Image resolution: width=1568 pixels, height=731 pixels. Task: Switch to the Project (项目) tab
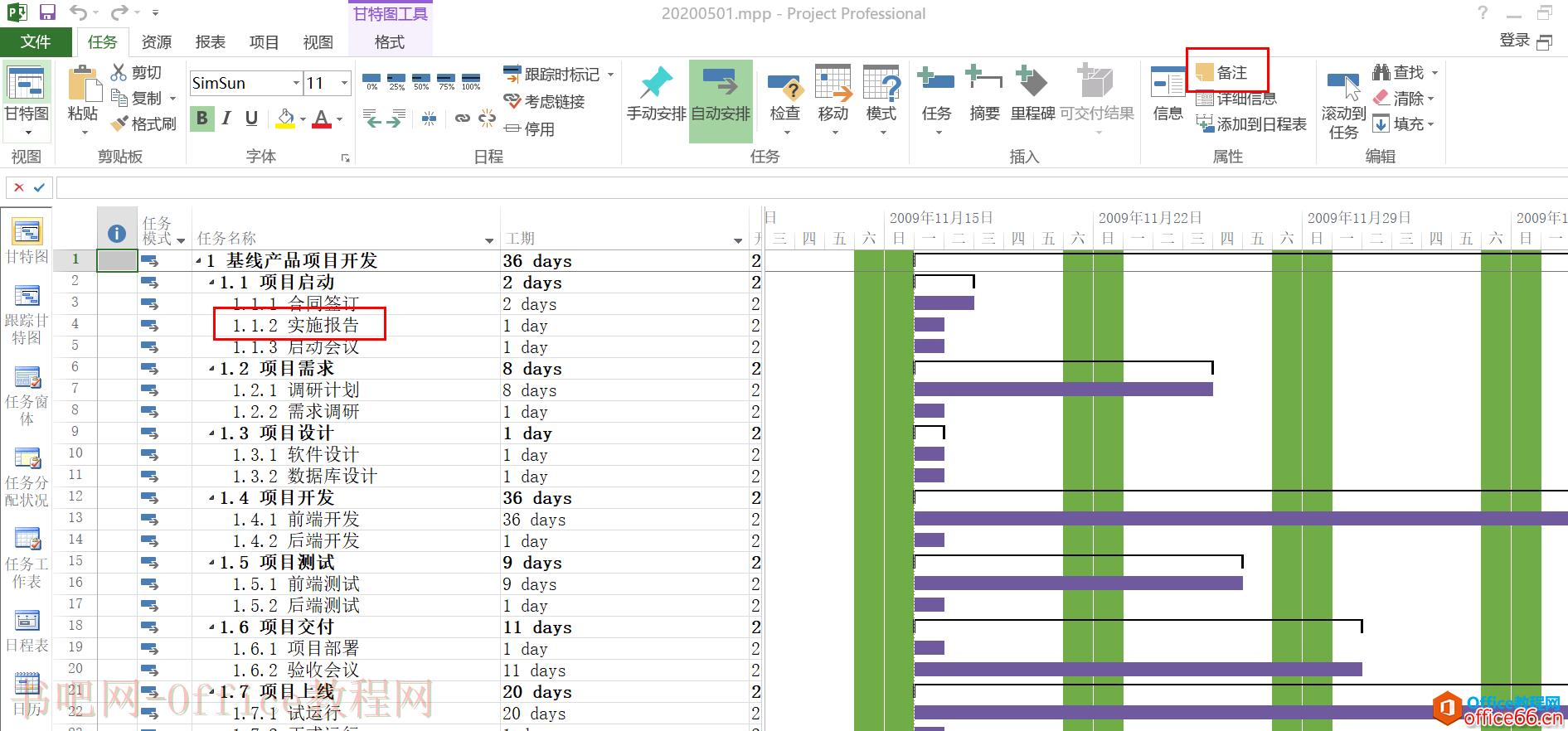click(264, 42)
